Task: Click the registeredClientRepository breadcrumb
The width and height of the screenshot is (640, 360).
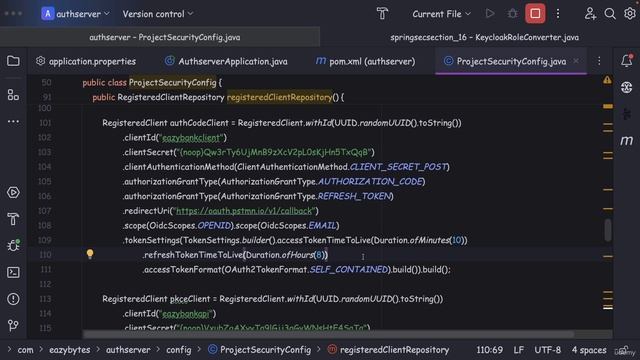Action: click(389, 350)
